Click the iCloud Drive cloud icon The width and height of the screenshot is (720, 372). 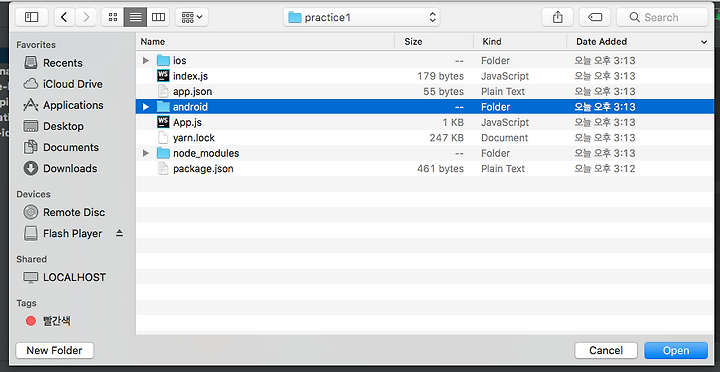click(31, 84)
